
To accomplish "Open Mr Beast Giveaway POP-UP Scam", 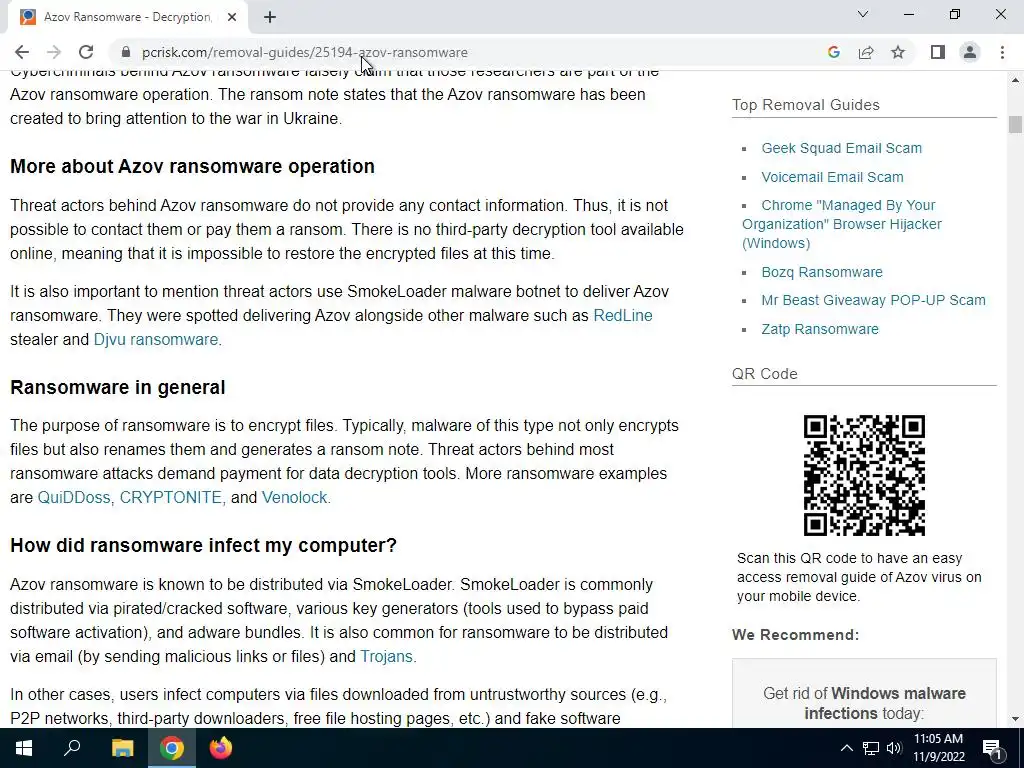I will (x=873, y=300).
